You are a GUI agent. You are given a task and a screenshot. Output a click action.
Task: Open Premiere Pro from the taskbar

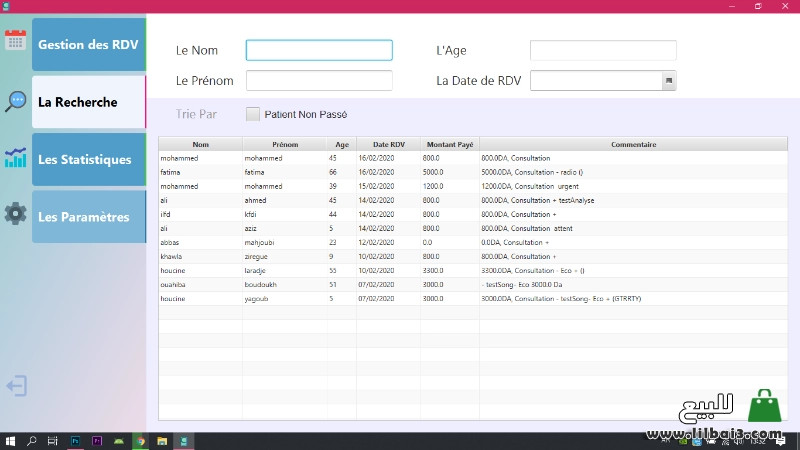(97, 441)
